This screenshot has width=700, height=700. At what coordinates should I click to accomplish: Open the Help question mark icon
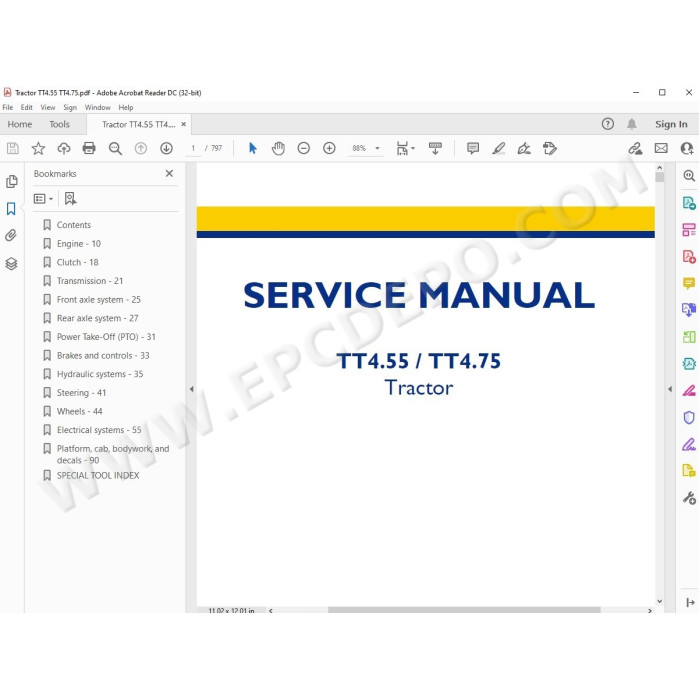pyautogui.click(x=608, y=124)
